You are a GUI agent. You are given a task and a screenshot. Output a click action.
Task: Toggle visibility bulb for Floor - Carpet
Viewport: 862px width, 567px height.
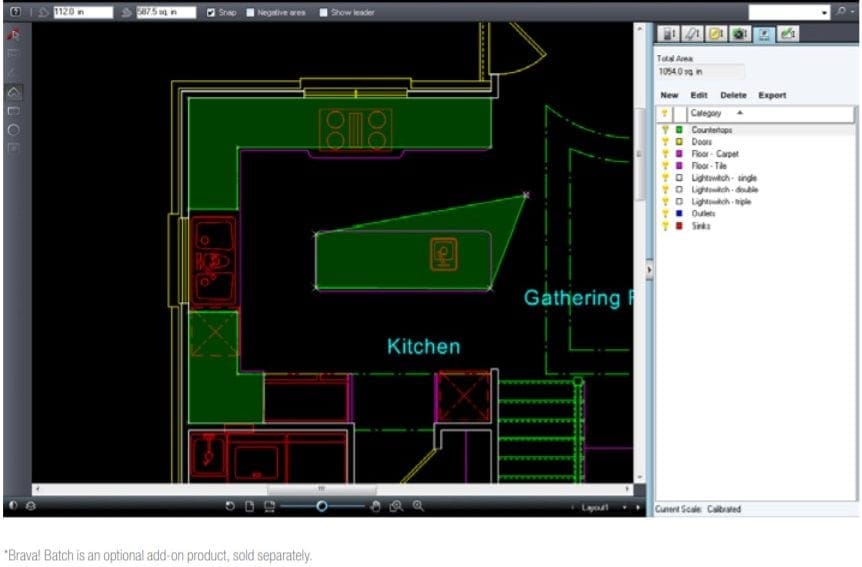pyautogui.click(x=665, y=154)
